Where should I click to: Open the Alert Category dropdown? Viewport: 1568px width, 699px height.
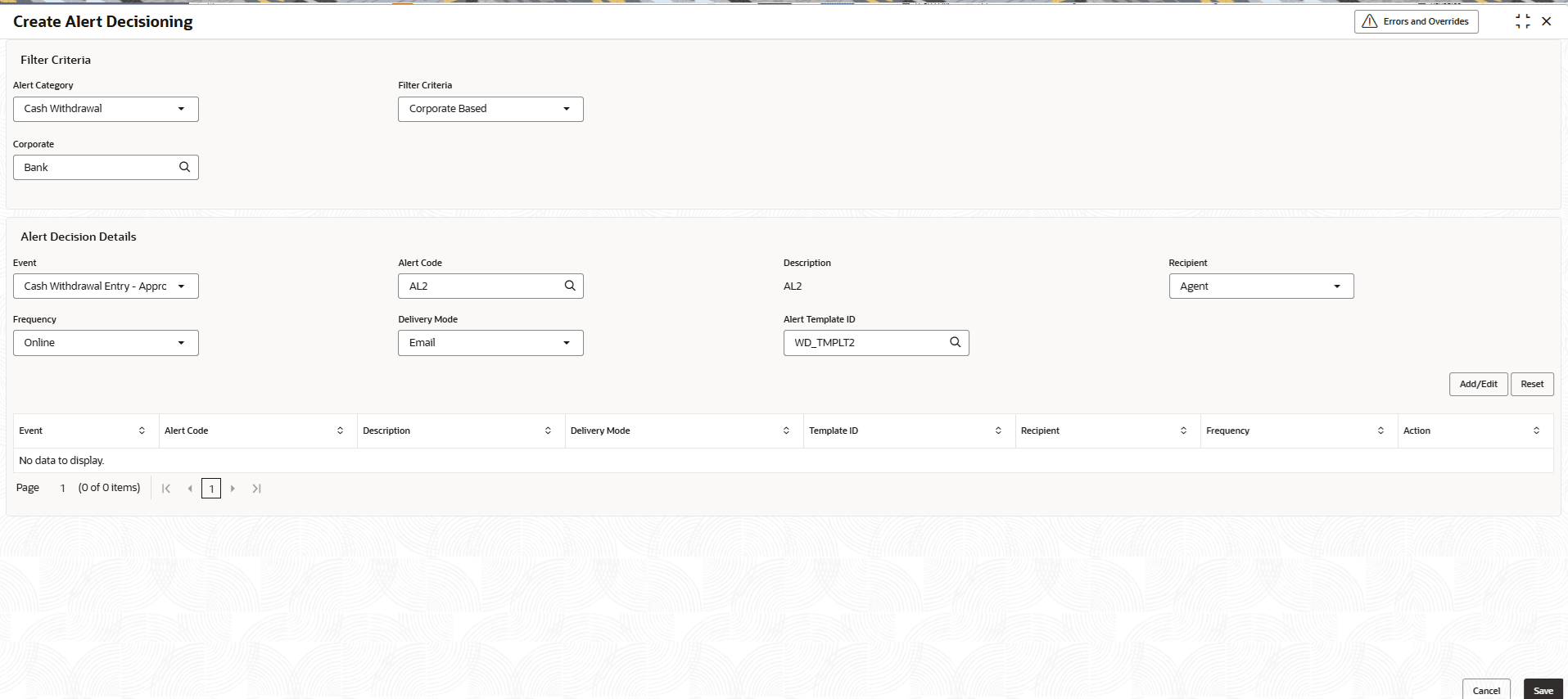click(106, 109)
